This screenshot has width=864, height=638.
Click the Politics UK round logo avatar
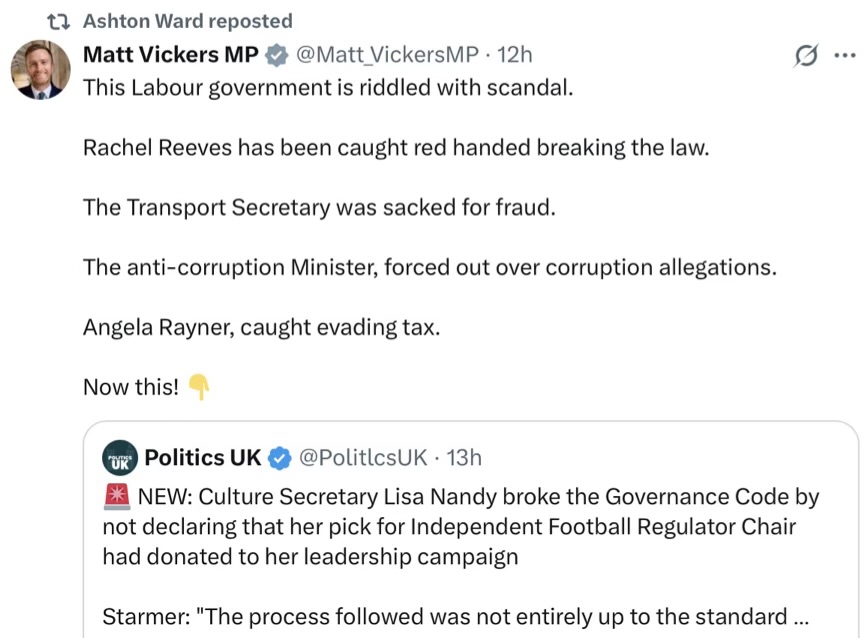(x=120, y=458)
